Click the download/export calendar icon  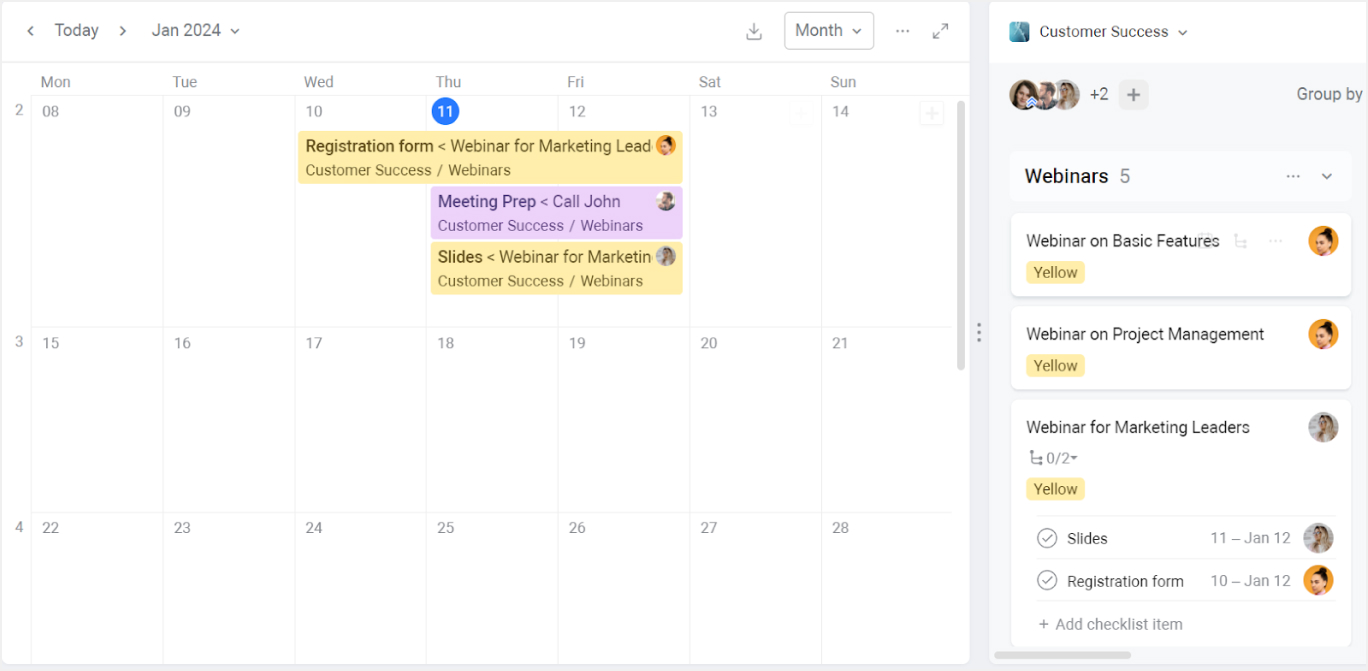click(754, 31)
